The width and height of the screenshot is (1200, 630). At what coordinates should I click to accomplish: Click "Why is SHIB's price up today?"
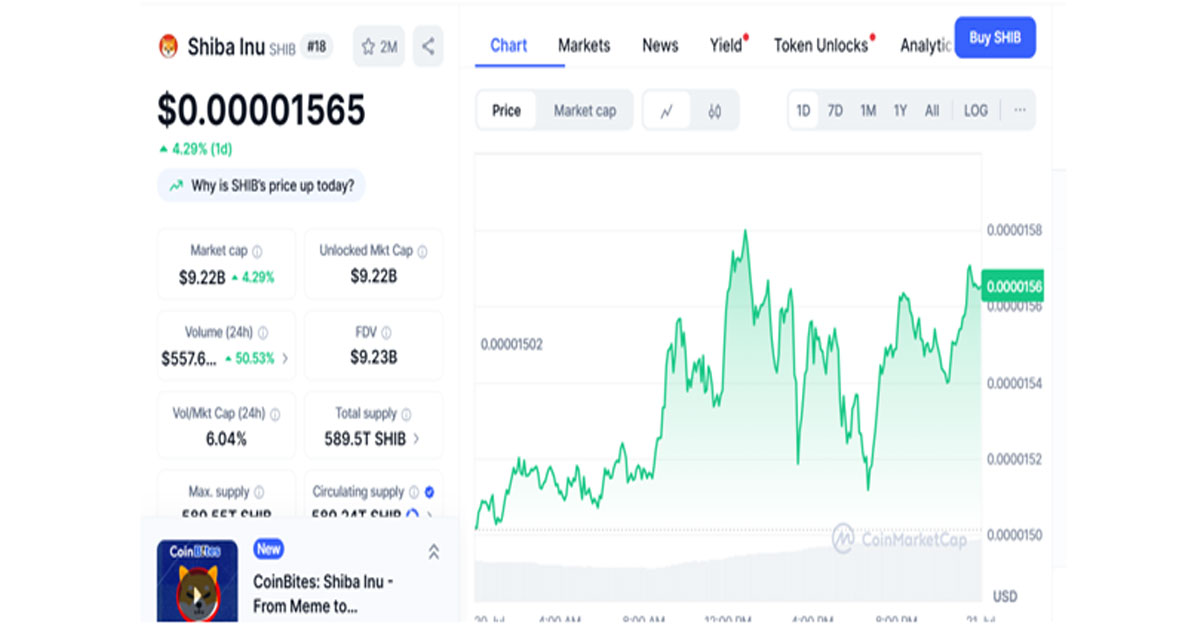(262, 186)
